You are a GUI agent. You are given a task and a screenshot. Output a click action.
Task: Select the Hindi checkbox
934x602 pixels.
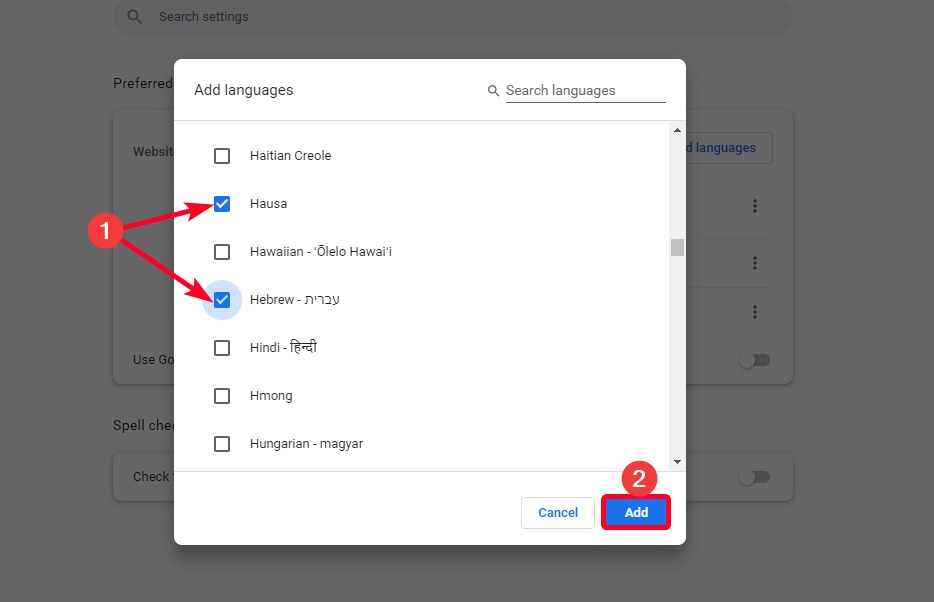221,347
